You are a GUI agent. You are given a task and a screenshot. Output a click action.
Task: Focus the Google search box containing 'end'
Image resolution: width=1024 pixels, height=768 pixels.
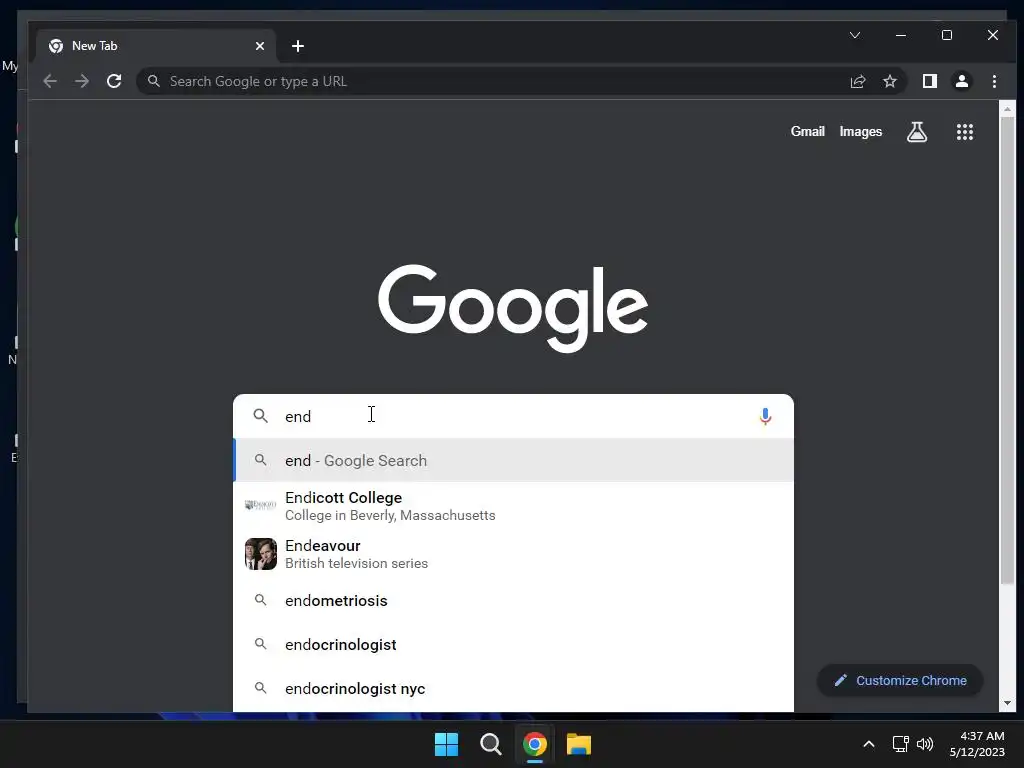coord(513,416)
